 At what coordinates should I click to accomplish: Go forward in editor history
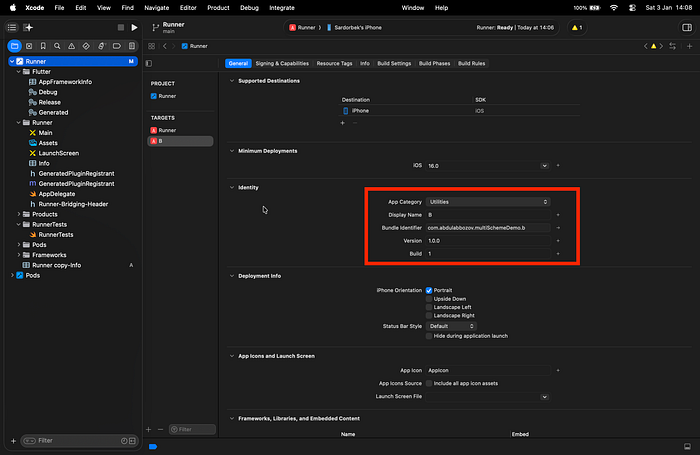(174, 46)
